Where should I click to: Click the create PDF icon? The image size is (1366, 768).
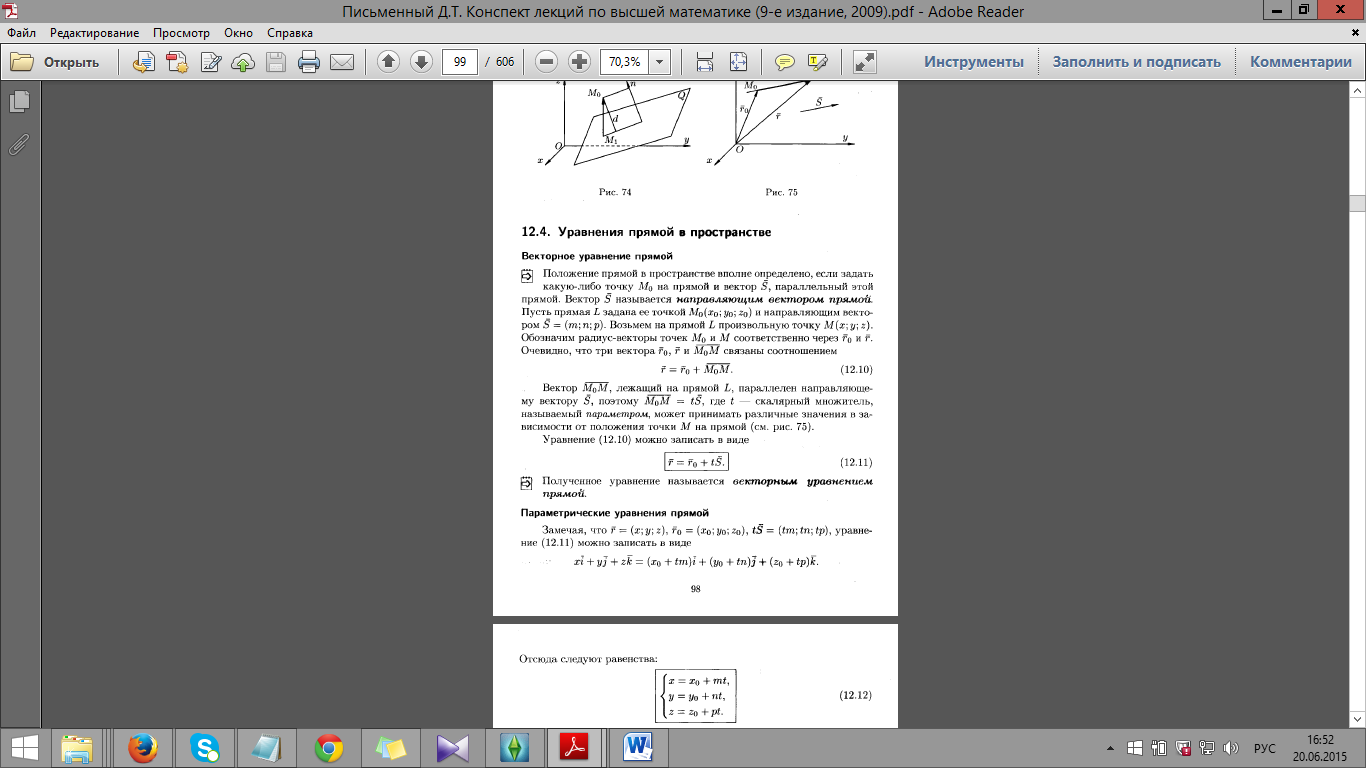click(177, 62)
